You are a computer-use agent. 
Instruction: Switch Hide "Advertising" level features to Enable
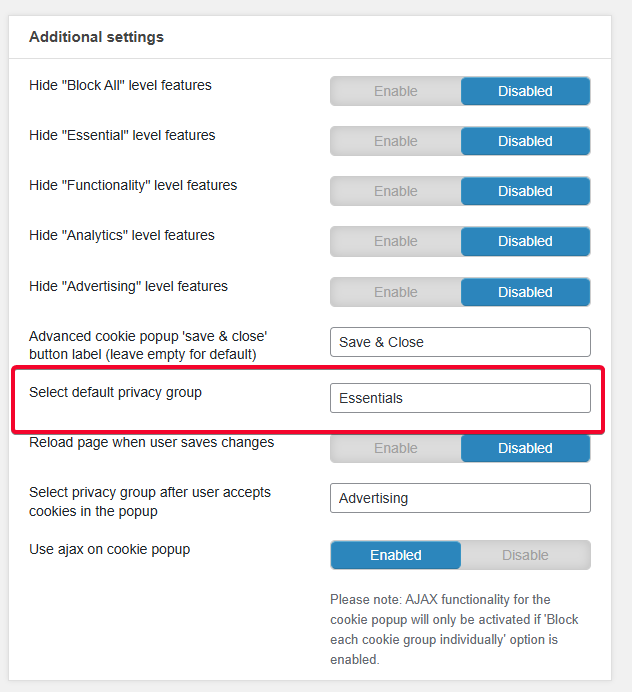pos(396,292)
